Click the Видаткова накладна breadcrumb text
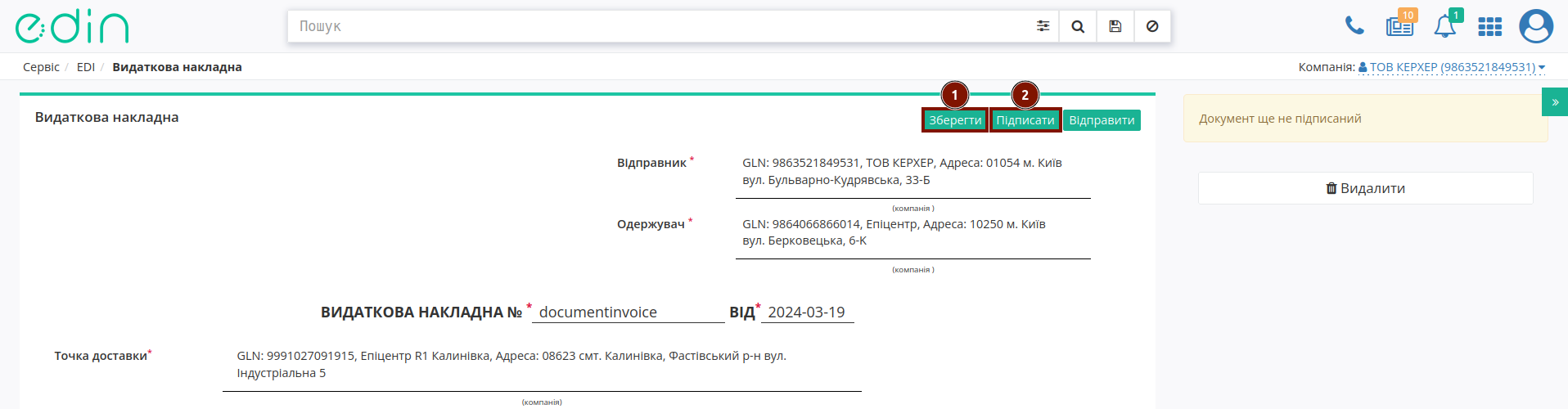The image size is (1568, 409). pyautogui.click(x=177, y=67)
